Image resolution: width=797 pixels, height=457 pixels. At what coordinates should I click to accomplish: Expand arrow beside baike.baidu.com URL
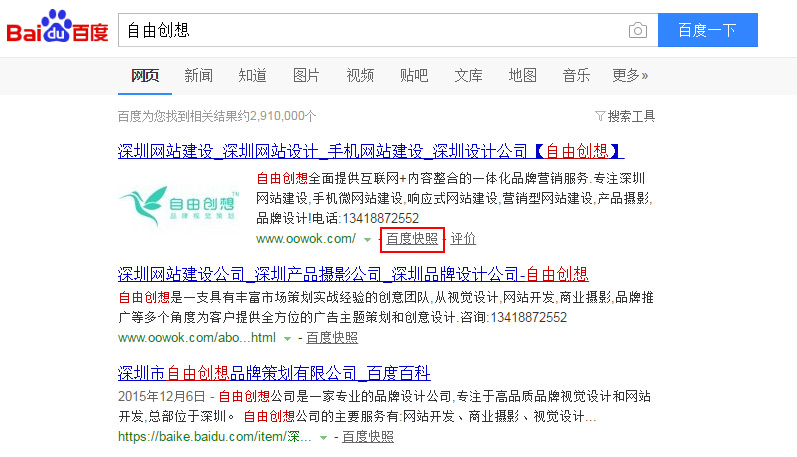click(323, 438)
